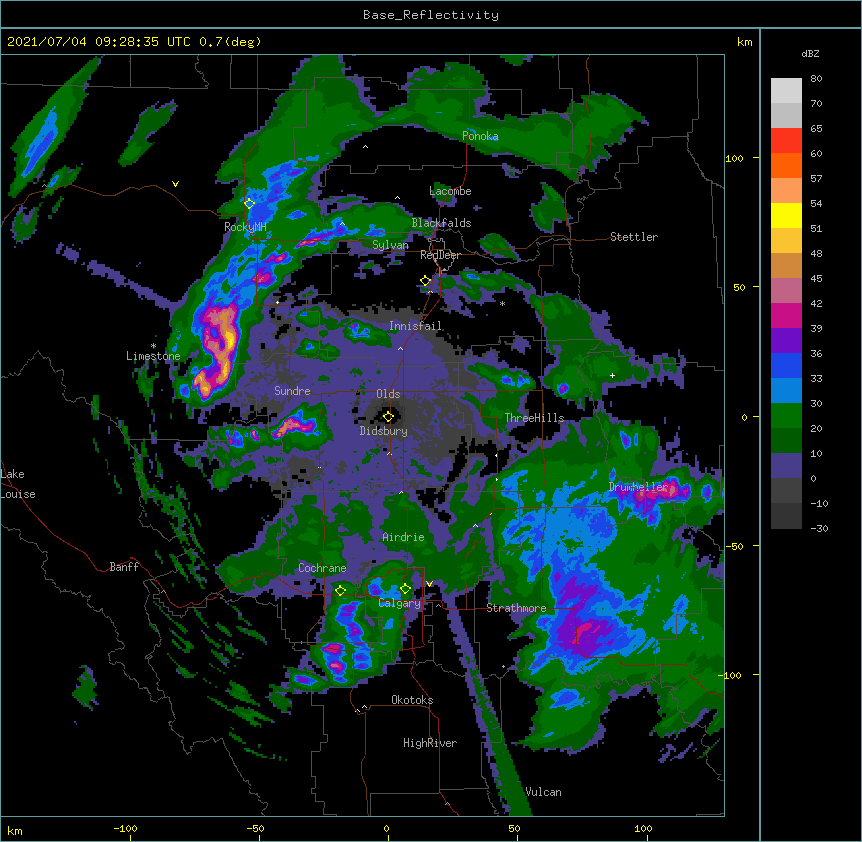Viewport: 862px width, 842px height.
Task: Select the yellow diamond marker under Cochrane
Action: click(x=340, y=590)
